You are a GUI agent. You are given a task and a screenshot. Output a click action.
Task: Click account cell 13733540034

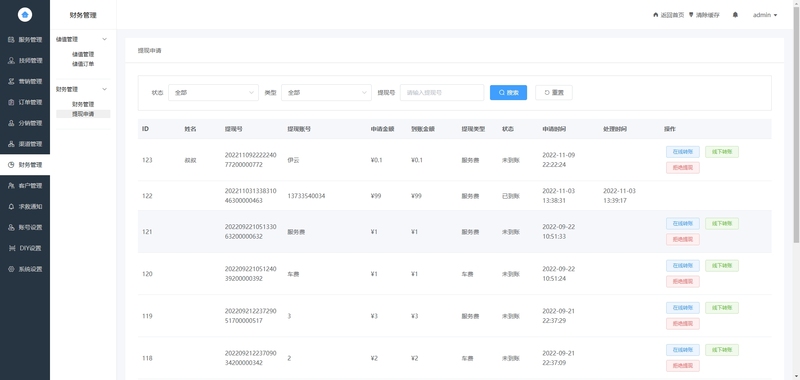click(307, 196)
